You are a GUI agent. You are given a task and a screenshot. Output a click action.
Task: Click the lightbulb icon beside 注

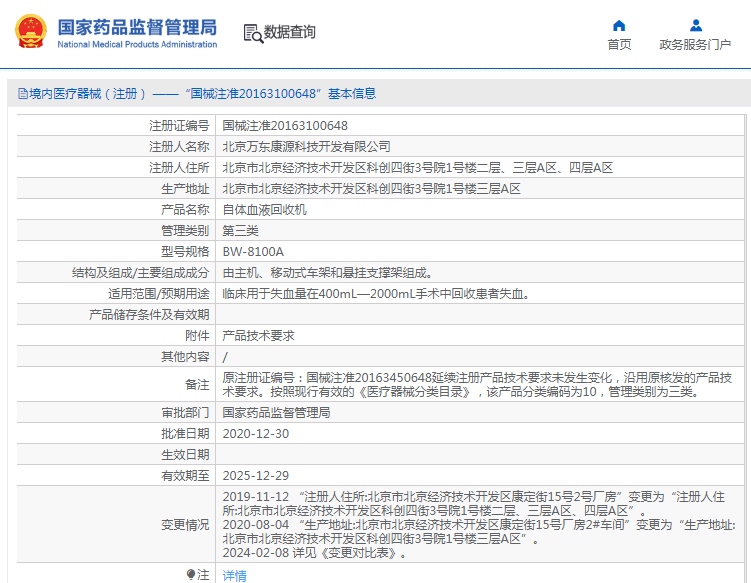click(x=191, y=574)
